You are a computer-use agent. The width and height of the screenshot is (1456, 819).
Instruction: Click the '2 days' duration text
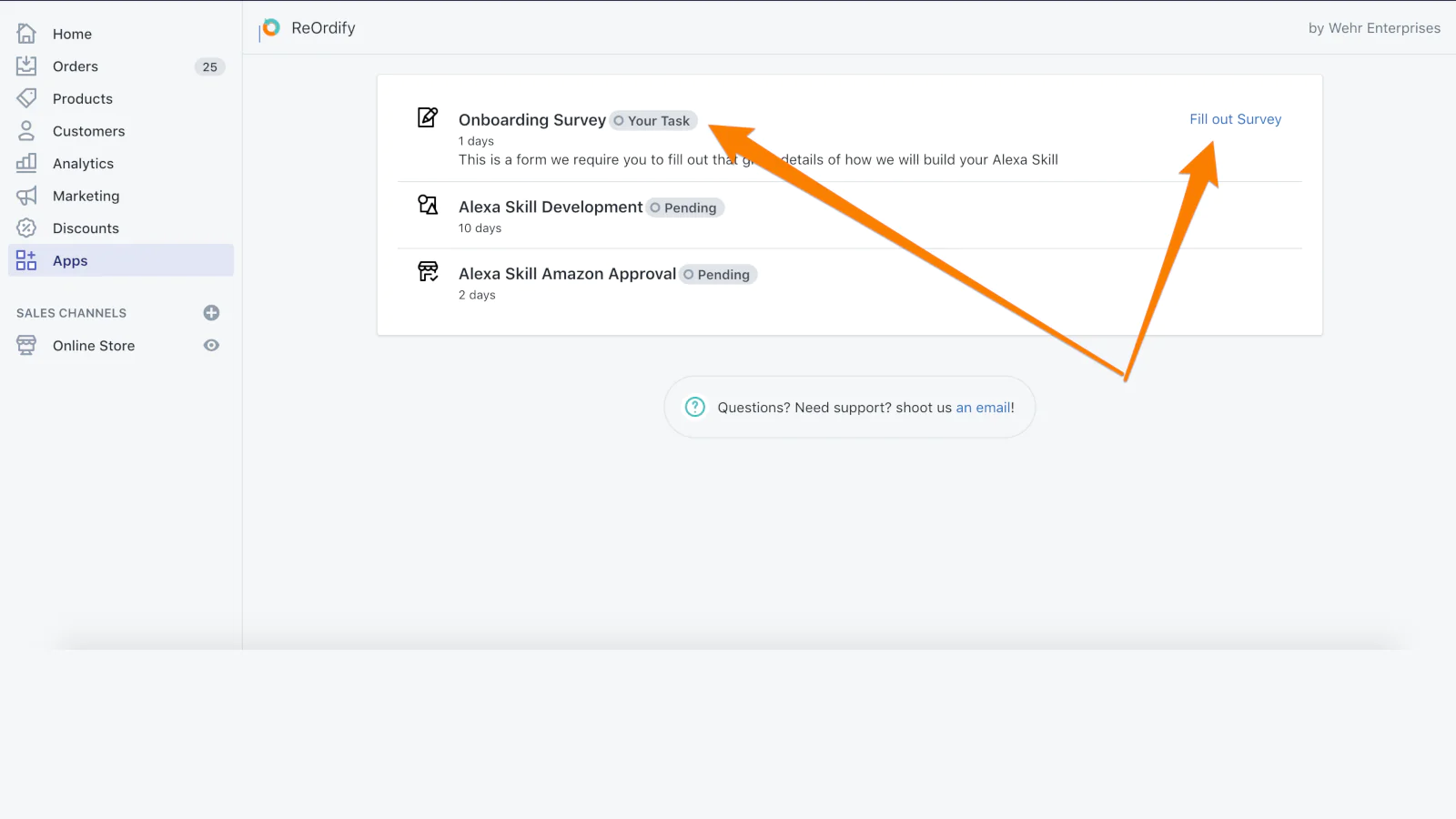tap(477, 295)
